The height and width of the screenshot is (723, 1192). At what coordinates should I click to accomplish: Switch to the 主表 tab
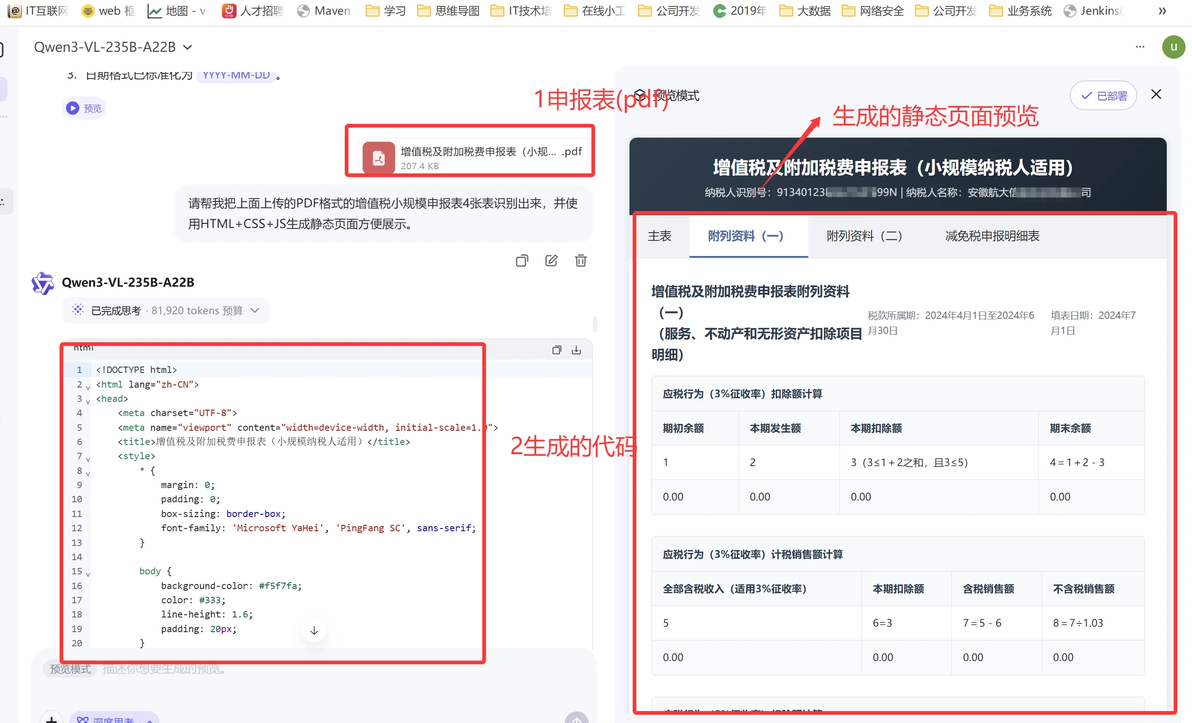point(660,236)
